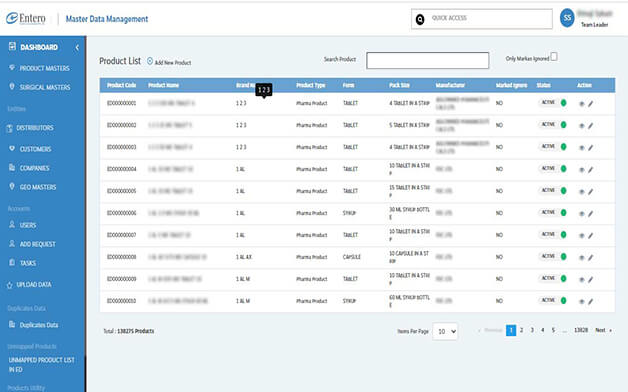The image size is (628, 392).
Task: Click the Search Product input field
Action: [427, 60]
